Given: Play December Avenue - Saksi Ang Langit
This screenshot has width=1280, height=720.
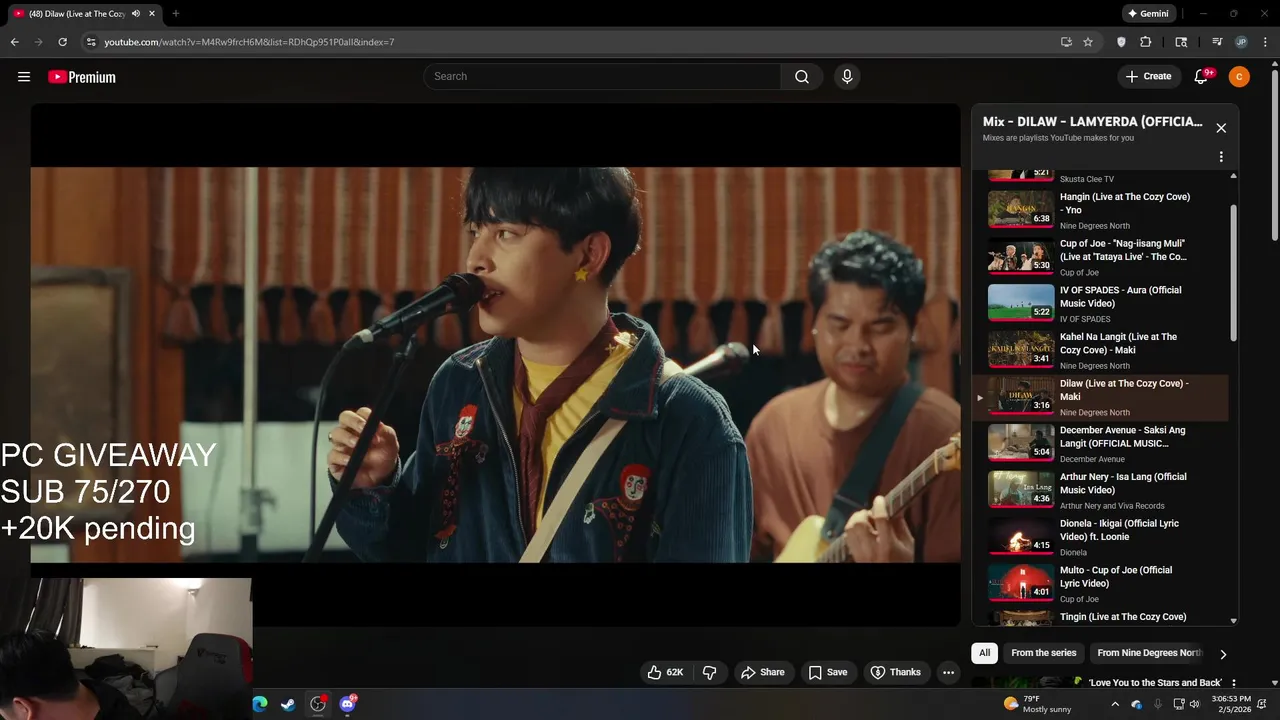Looking at the screenshot, I should (1100, 444).
